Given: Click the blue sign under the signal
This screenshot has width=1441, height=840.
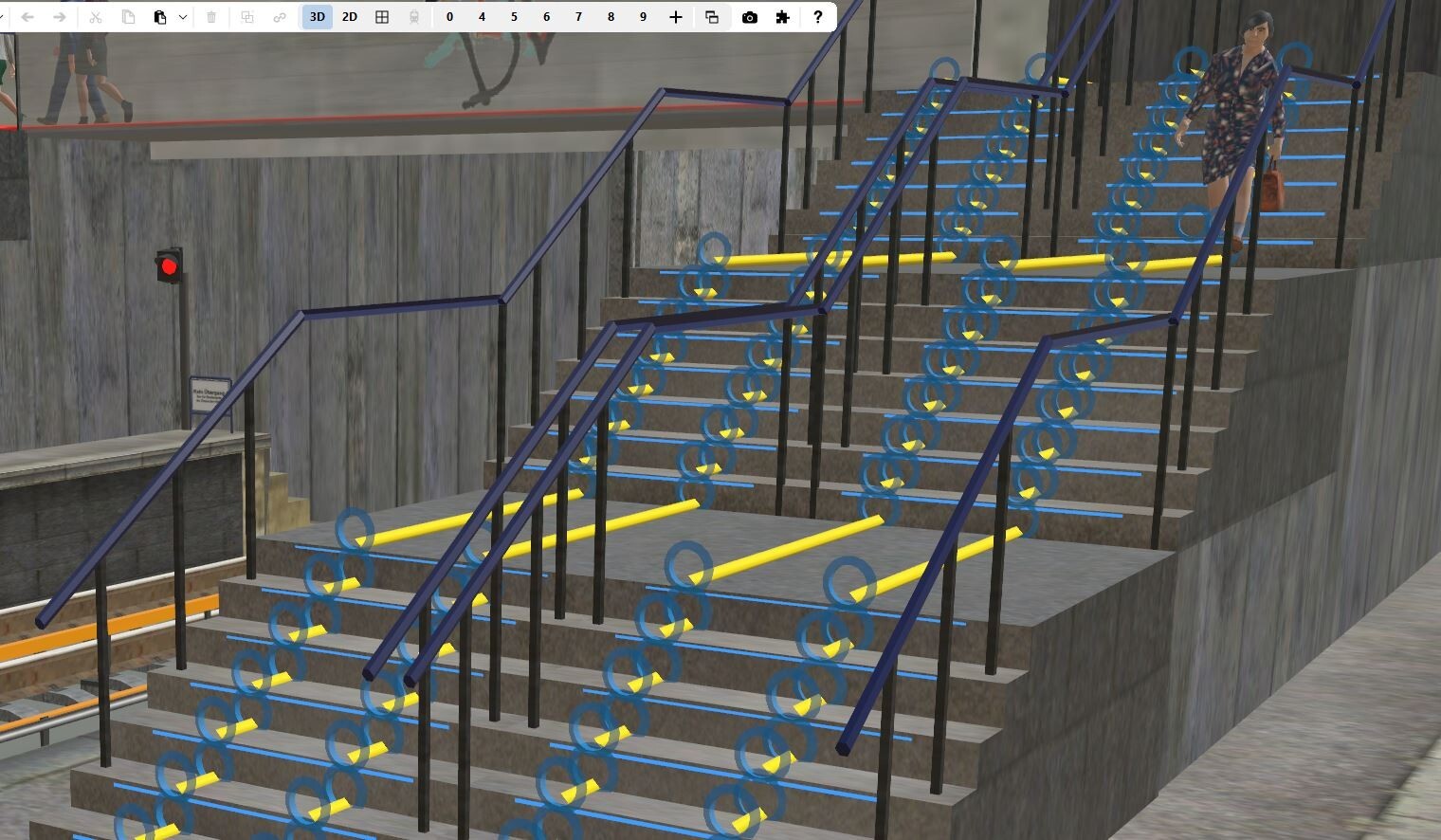Looking at the screenshot, I should tap(210, 395).
